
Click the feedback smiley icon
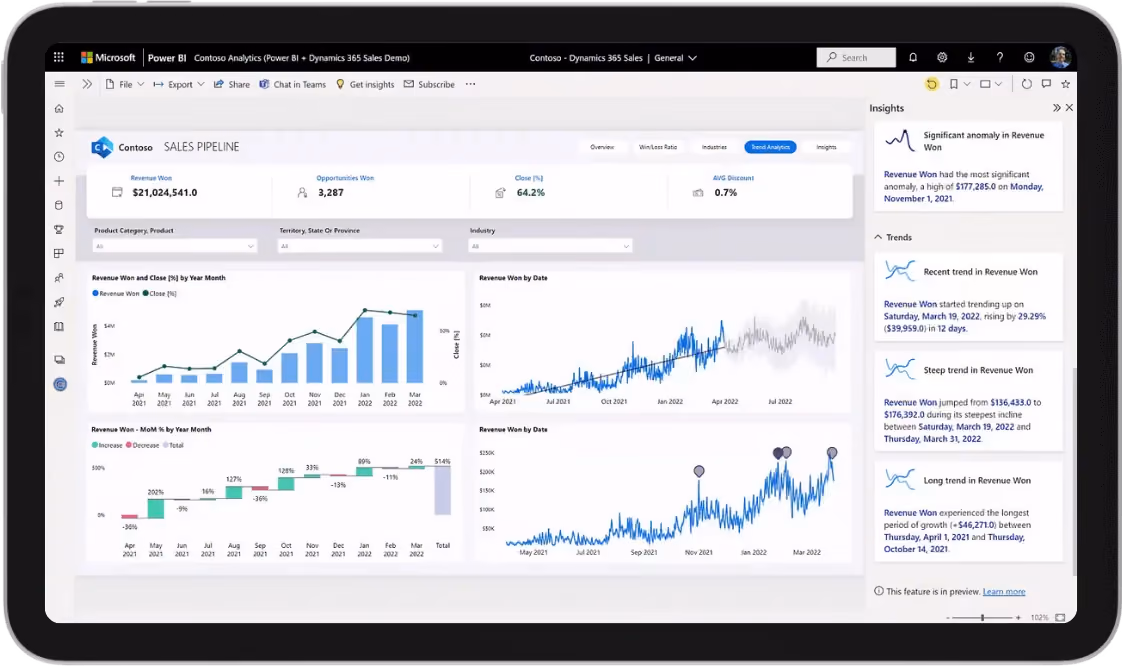(1029, 57)
